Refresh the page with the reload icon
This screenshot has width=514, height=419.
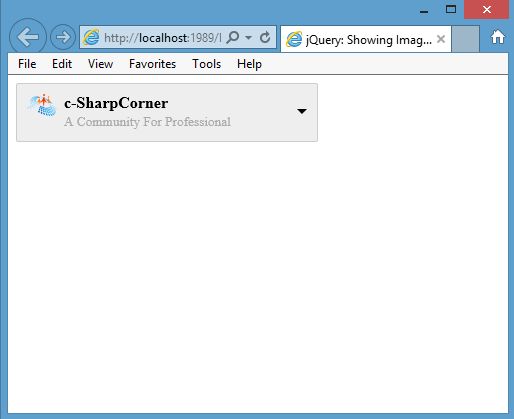[265, 37]
